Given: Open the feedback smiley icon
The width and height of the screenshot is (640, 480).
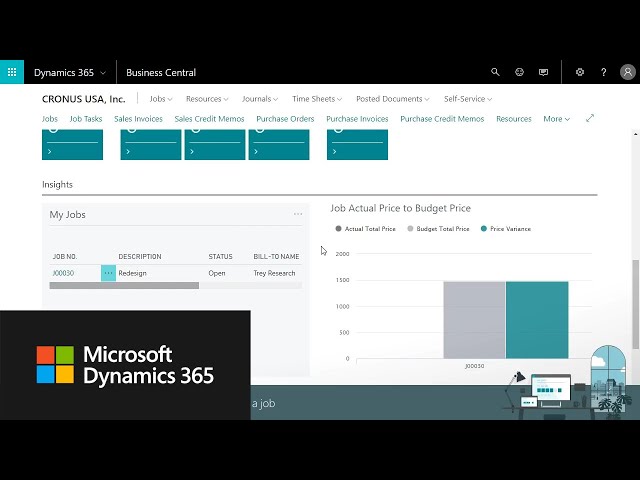Looking at the screenshot, I should [519, 72].
